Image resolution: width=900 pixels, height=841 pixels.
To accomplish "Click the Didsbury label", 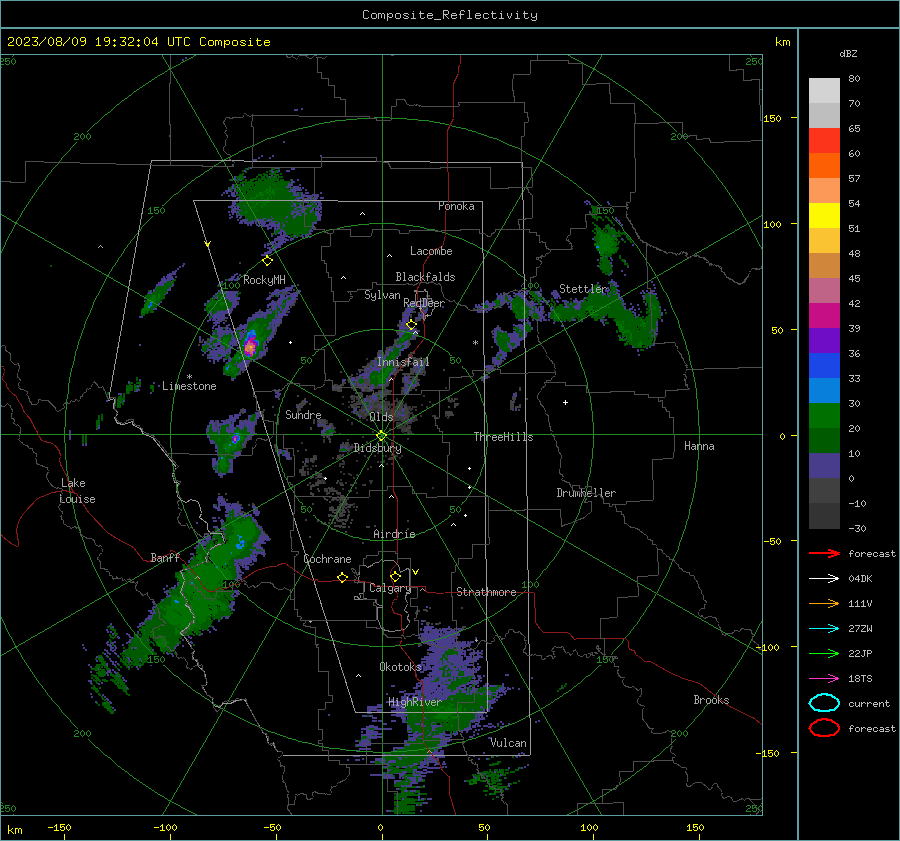I will (377, 448).
